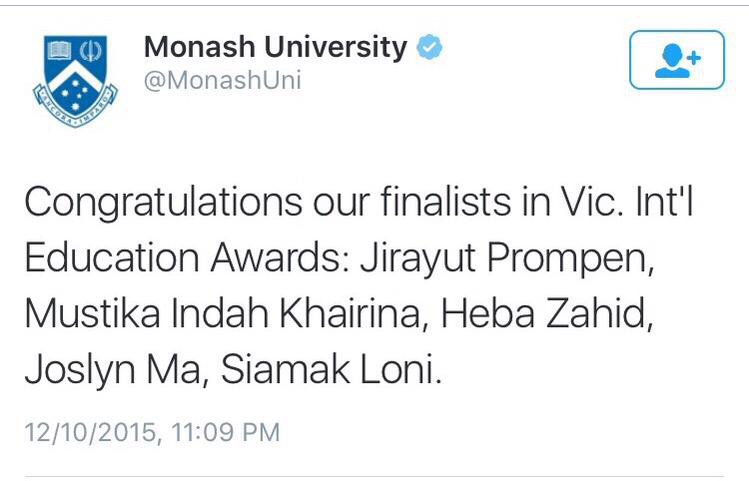Click the tweet date 12/10/2015
Viewport: 749px width, 481px height.
(91, 432)
